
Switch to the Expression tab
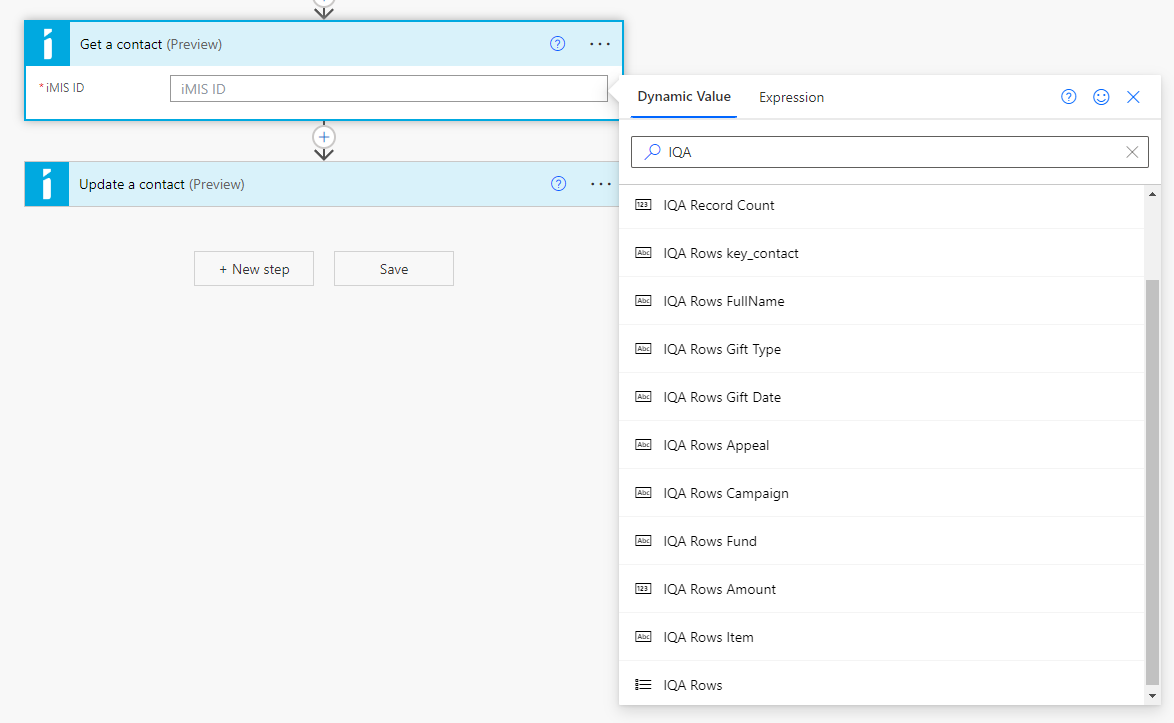791,97
